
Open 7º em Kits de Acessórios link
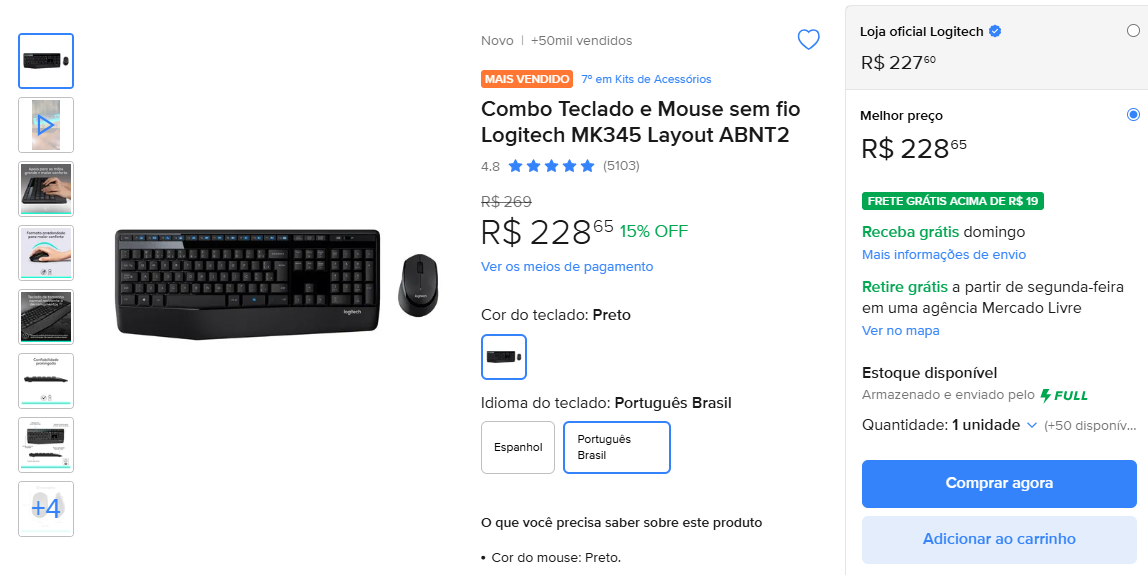pos(646,79)
